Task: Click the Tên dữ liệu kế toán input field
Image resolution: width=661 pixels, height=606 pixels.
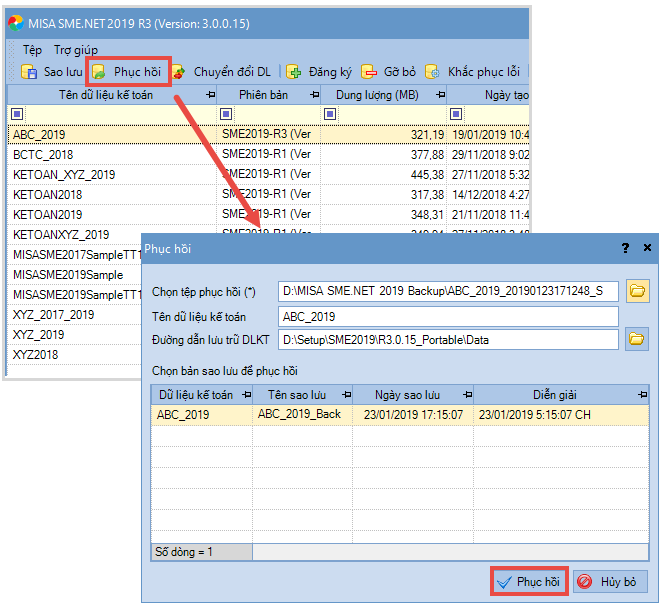Action: (448, 316)
